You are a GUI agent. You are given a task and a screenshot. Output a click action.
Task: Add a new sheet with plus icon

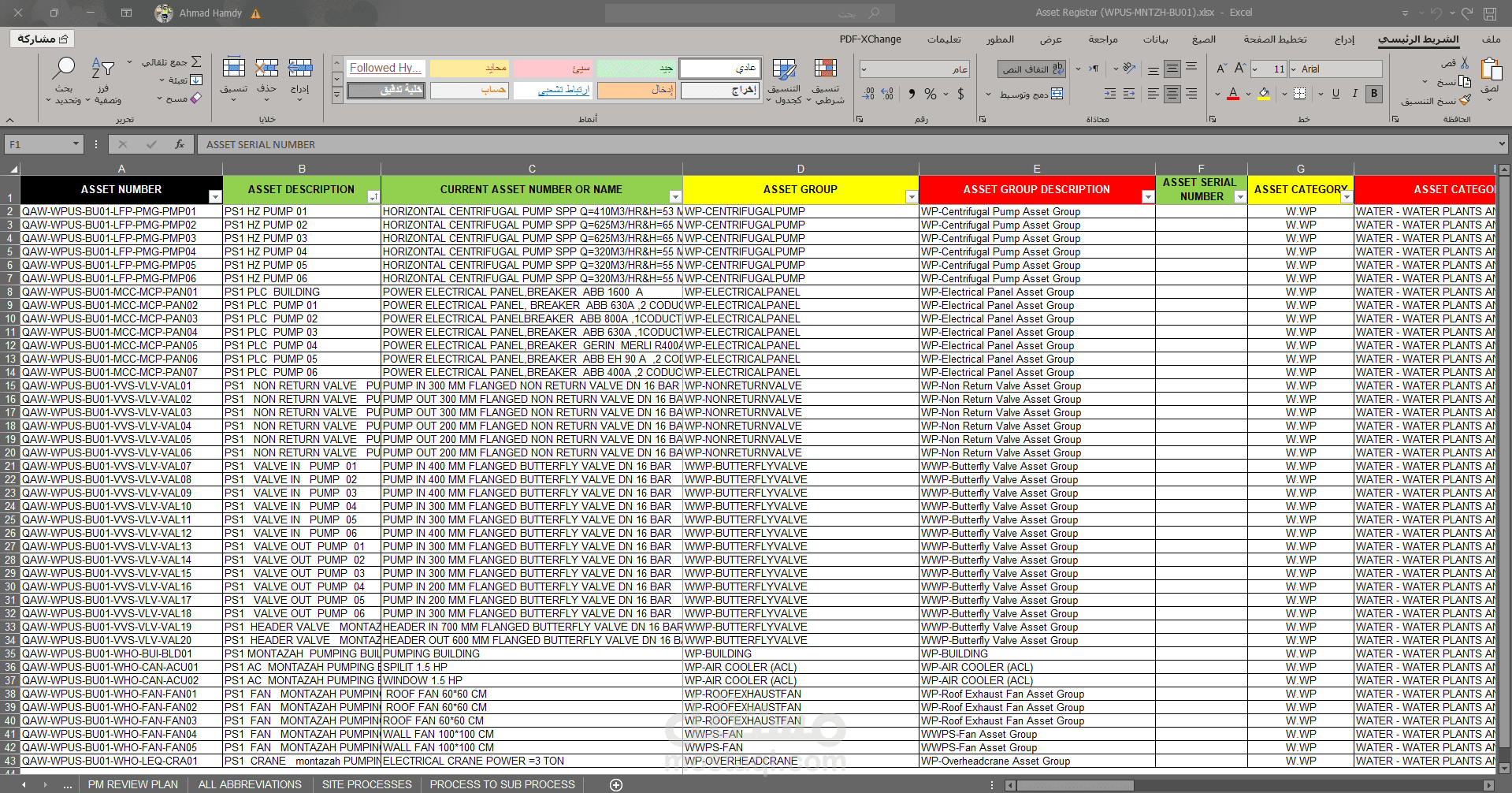click(x=616, y=784)
